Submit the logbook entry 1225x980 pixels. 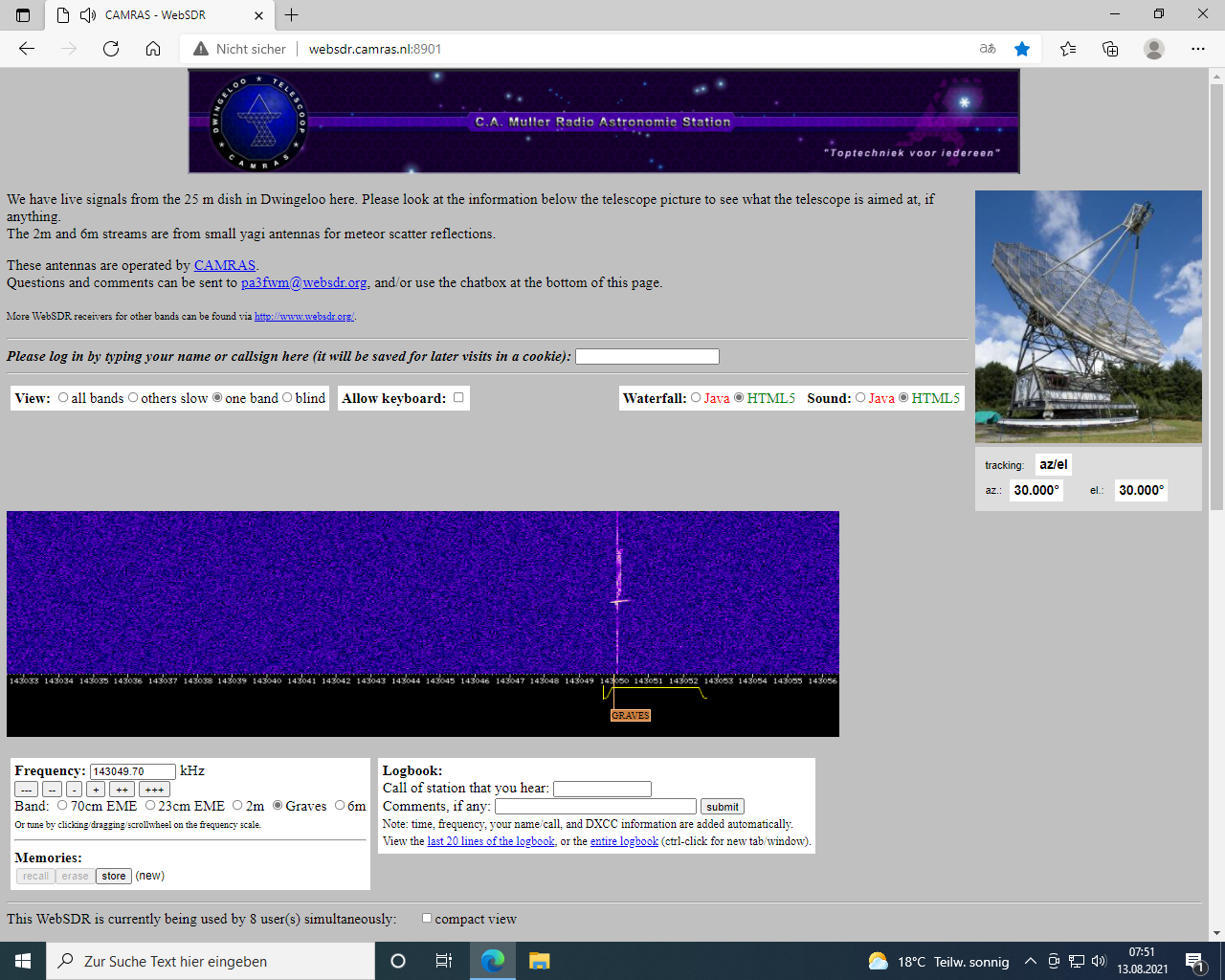723,807
